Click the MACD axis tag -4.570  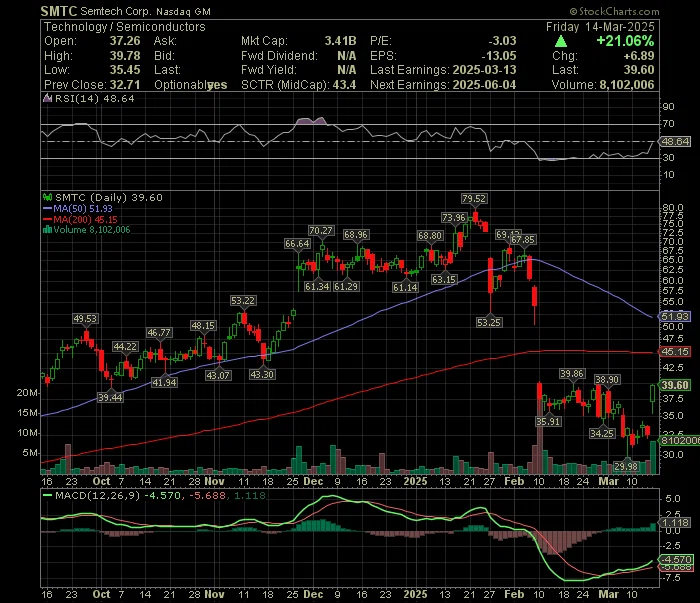coord(677,559)
